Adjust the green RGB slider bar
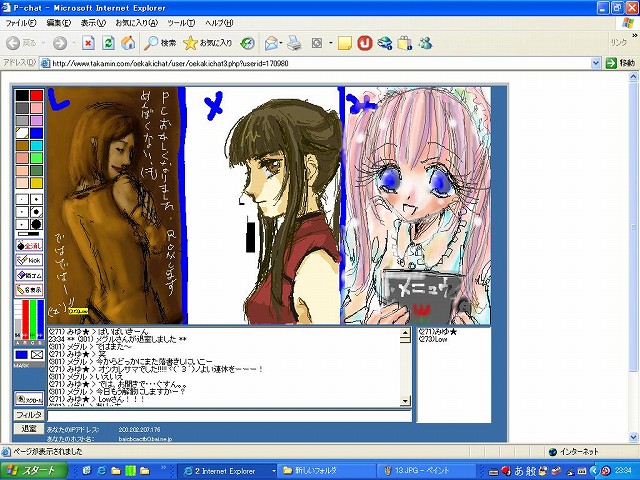This screenshot has width=640, height=480. pos(33,319)
